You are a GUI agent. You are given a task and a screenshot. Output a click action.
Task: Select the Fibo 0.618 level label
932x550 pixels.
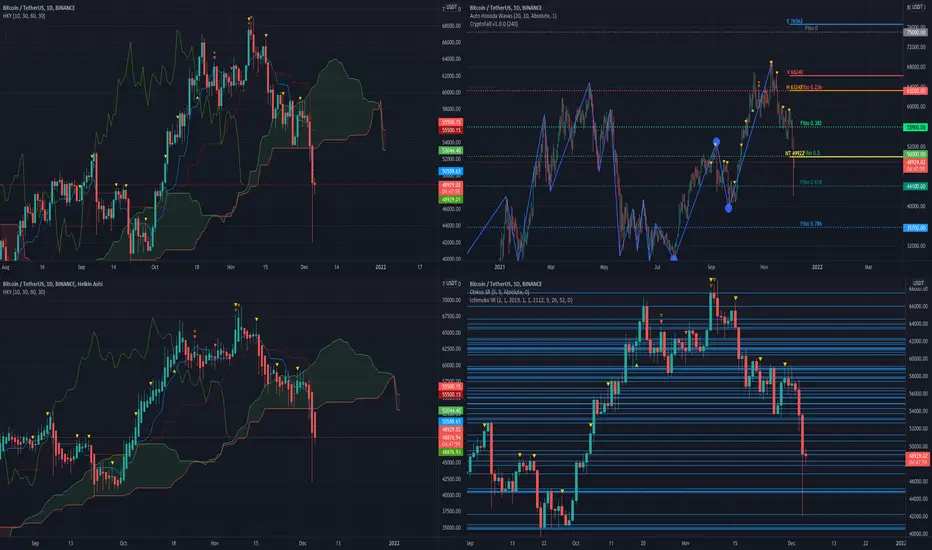coord(811,183)
